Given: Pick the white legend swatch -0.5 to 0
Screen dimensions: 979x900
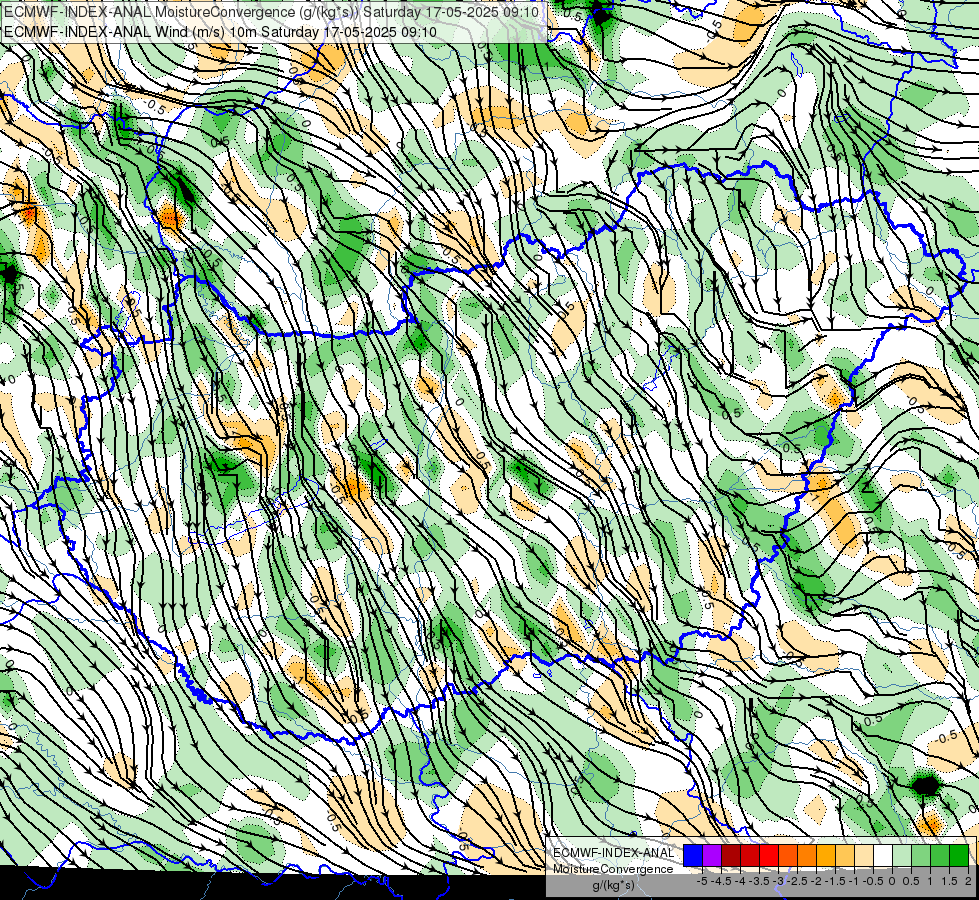Looking at the screenshot, I should (x=883, y=856).
